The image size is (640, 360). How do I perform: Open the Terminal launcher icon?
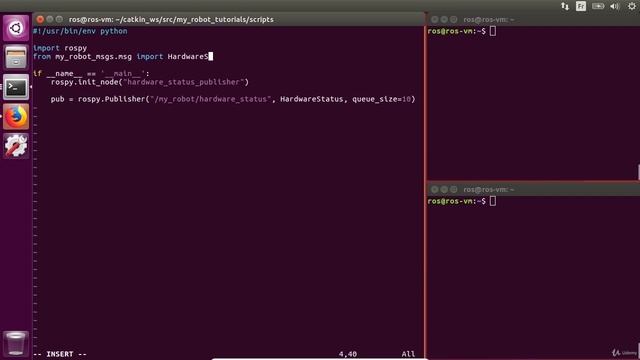pyautogui.click(x=16, y=87)
